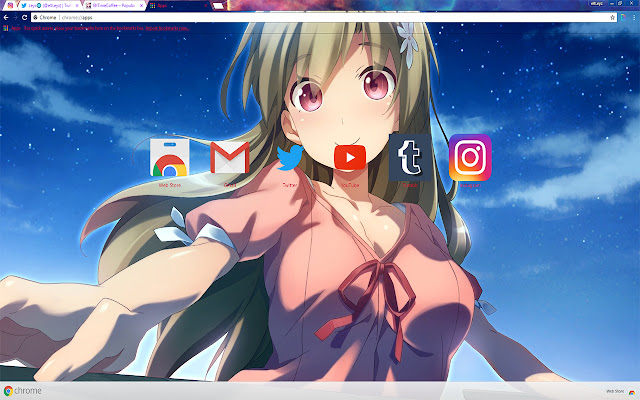The height and width of the screenshot is (400, 640).
Task: Close the Tumblr popular tab
Action: click(142, 6)
